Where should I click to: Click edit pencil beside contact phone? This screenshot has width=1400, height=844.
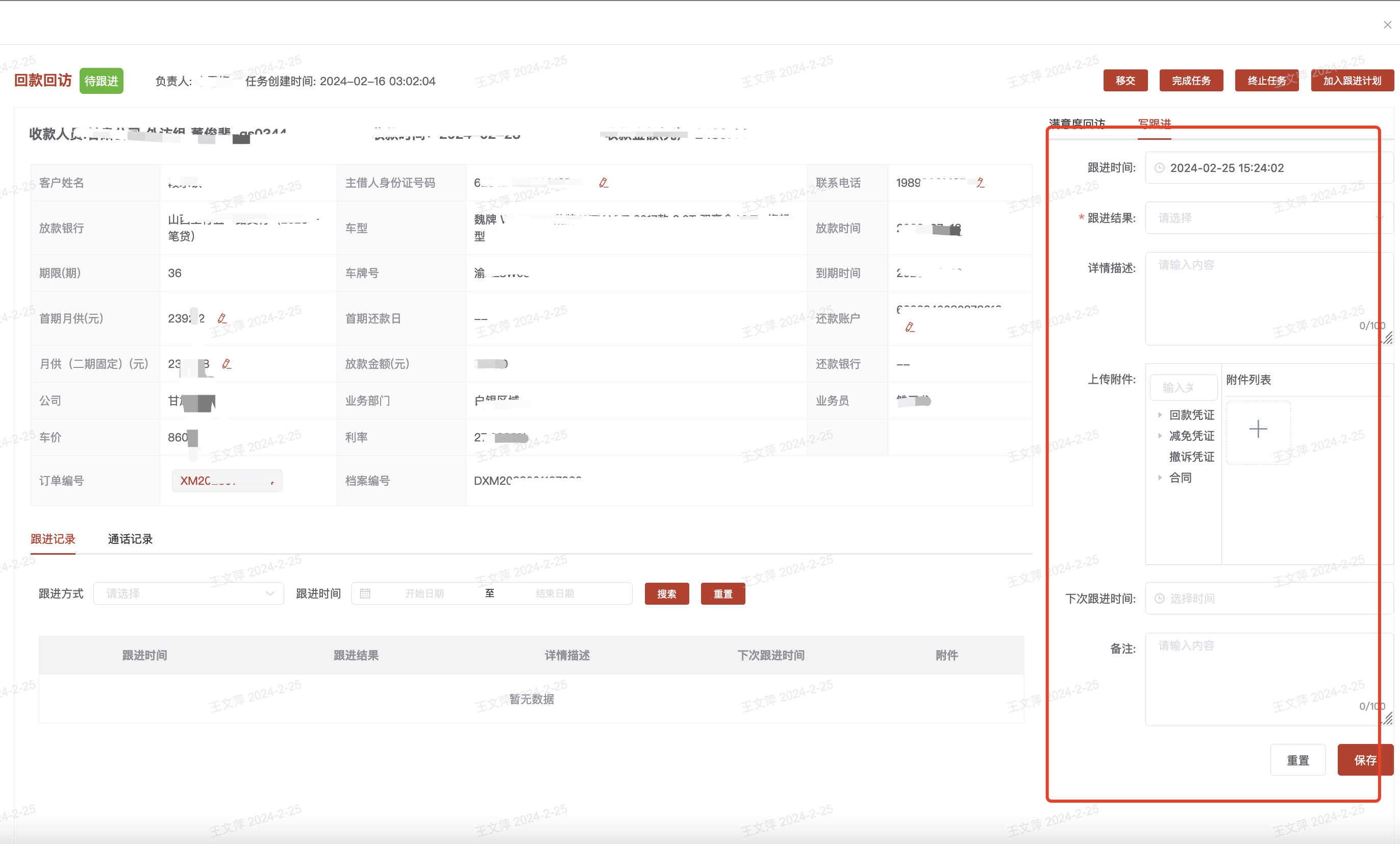pos(980,183)
